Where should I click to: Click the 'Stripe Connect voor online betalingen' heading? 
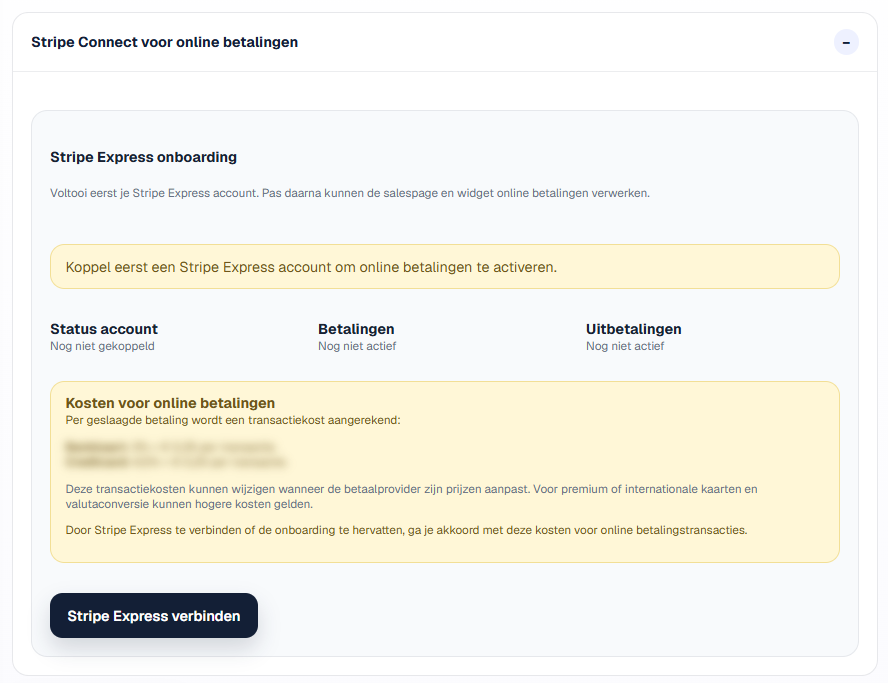click(x=164, y=42)
